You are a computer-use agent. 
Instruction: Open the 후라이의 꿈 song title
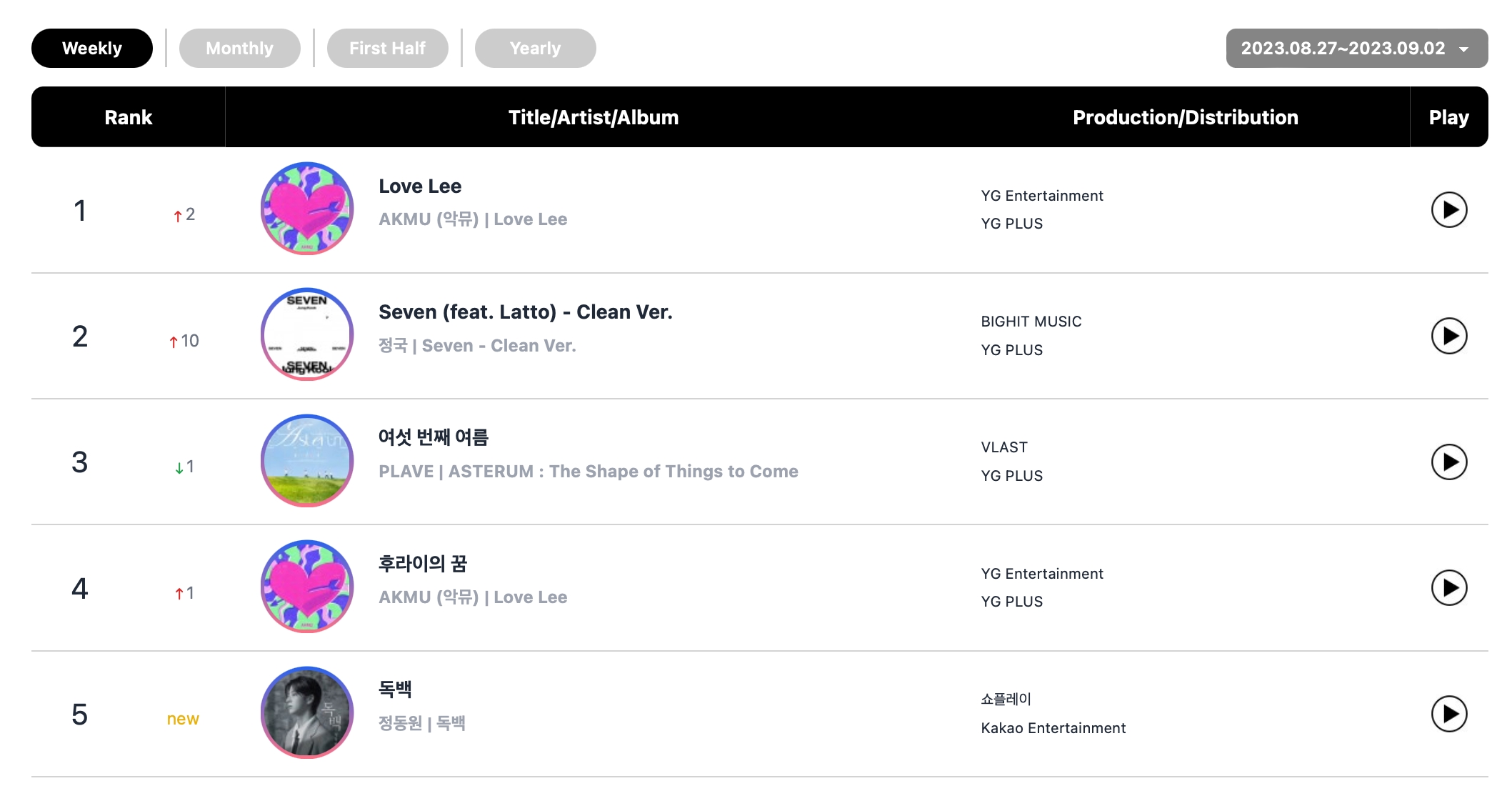point(422,564)
